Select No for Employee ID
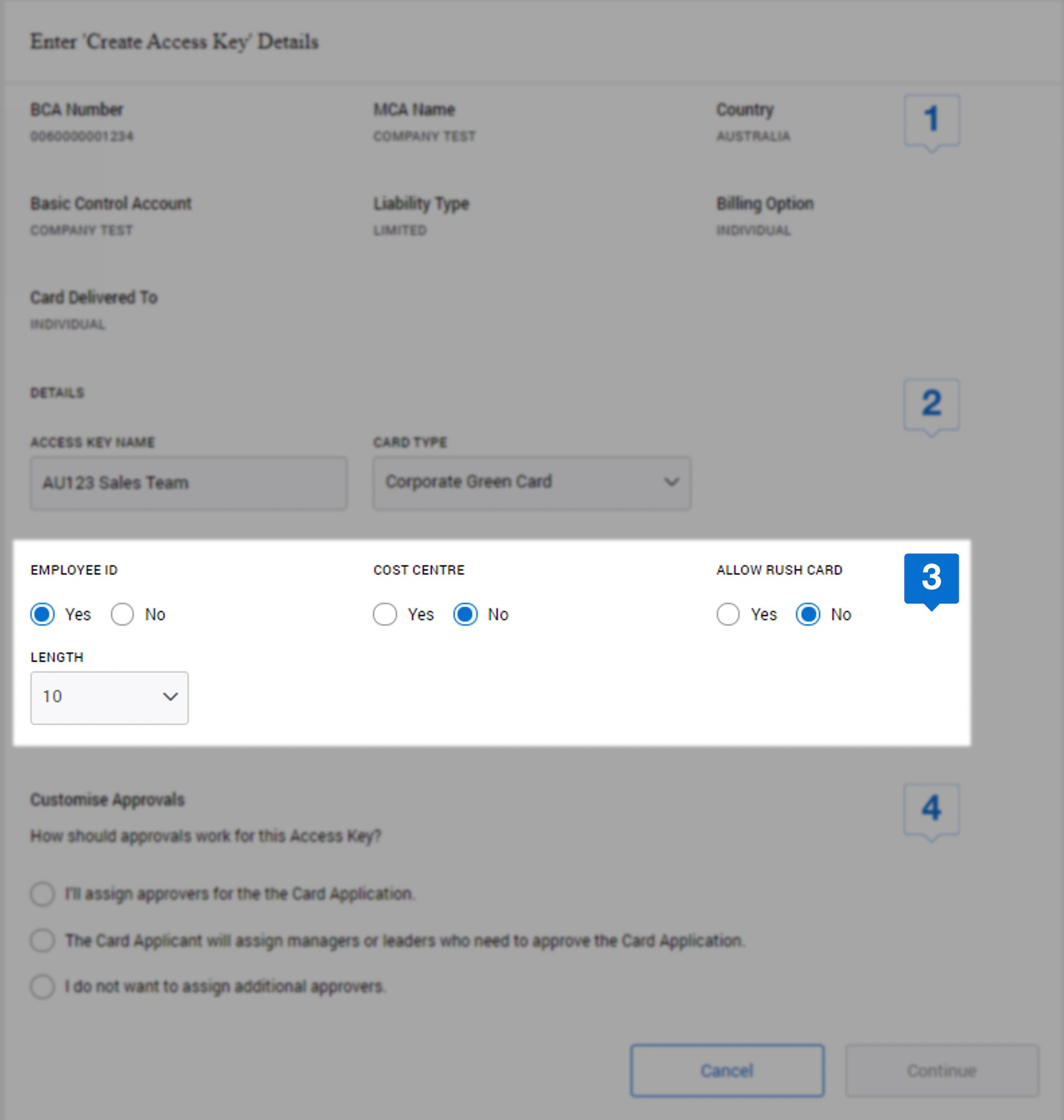 coord(123,614)
